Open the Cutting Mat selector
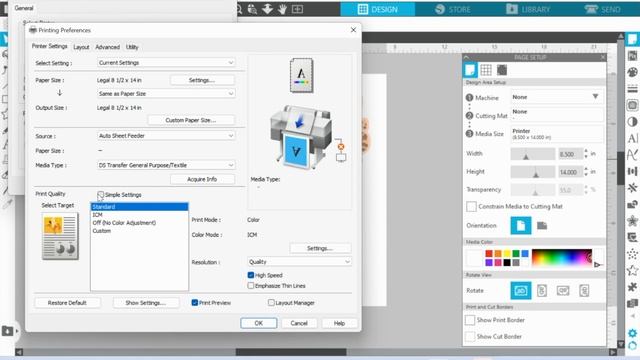The width and height of the screenshot is (640, 360). click(x=557, y=114)
